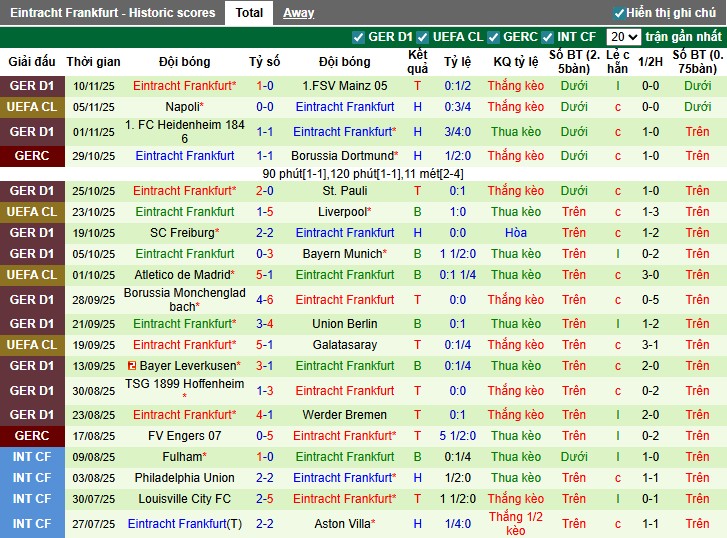The image size is (727, 538).
Task: Click GERC badge in FV Engers 07 row
Action: click(32, 436)
